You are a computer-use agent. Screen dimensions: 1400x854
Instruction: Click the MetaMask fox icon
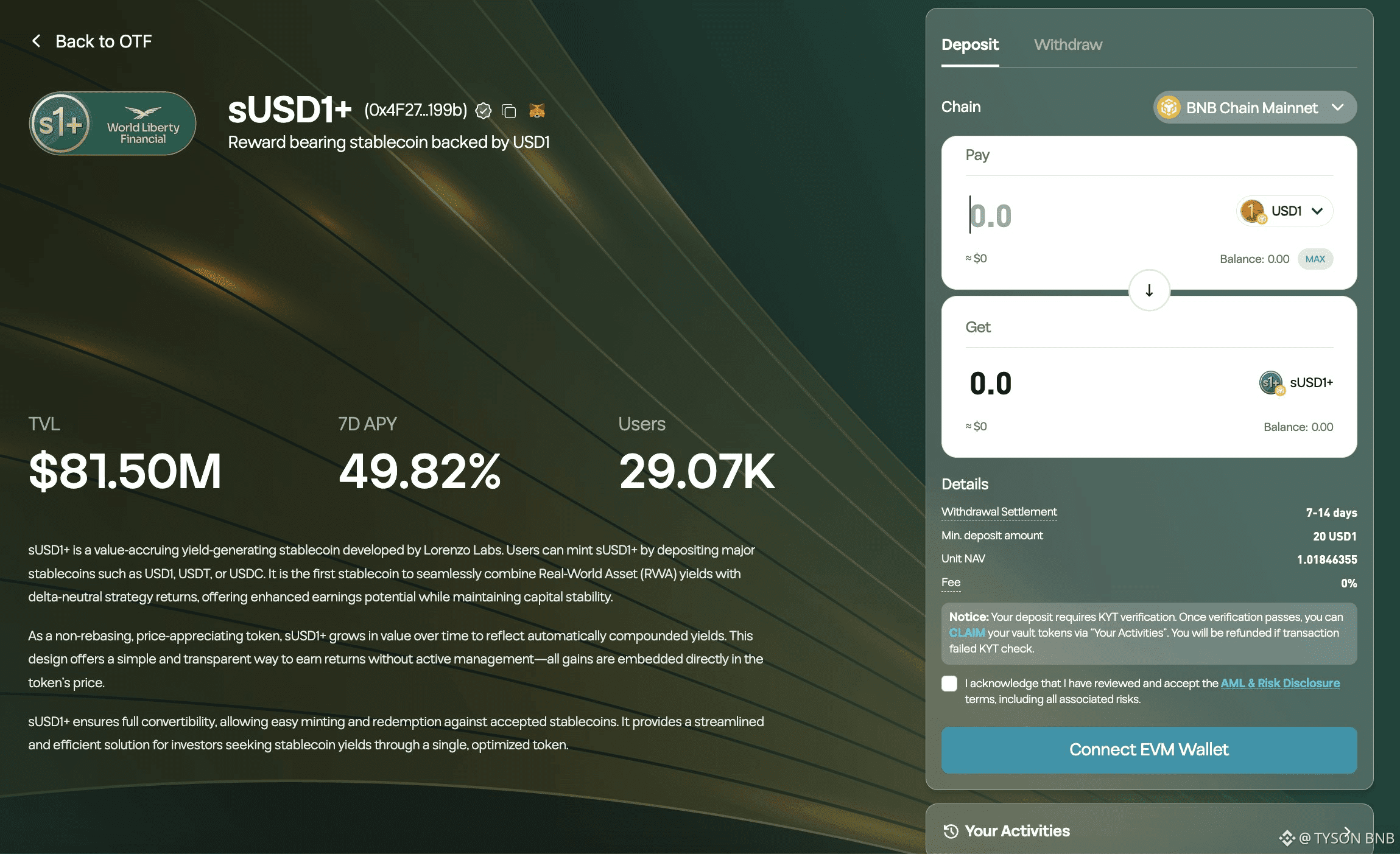(x=536, y=110)
